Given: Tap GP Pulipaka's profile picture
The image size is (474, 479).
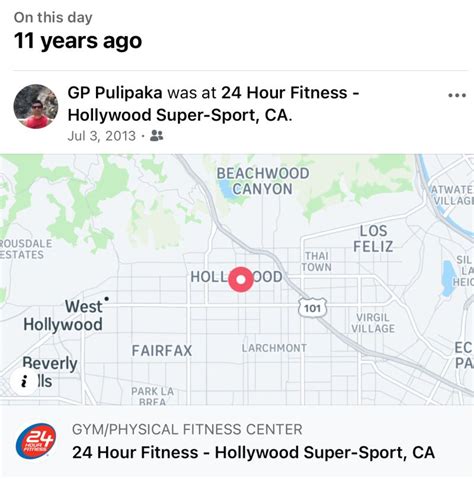Looking at the screenshot, I should (36, 106).
